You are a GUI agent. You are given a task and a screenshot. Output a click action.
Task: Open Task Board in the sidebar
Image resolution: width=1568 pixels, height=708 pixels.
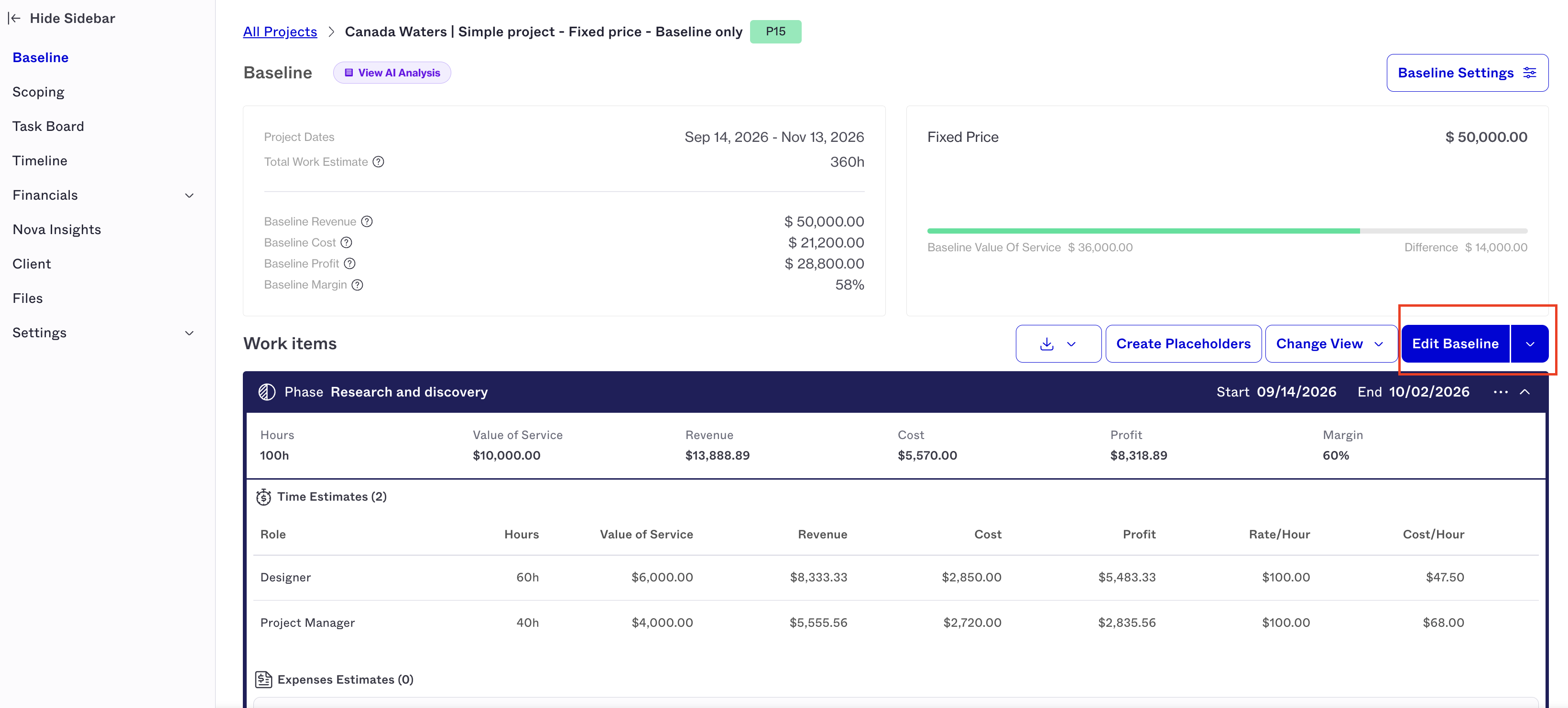coord(48,127)
